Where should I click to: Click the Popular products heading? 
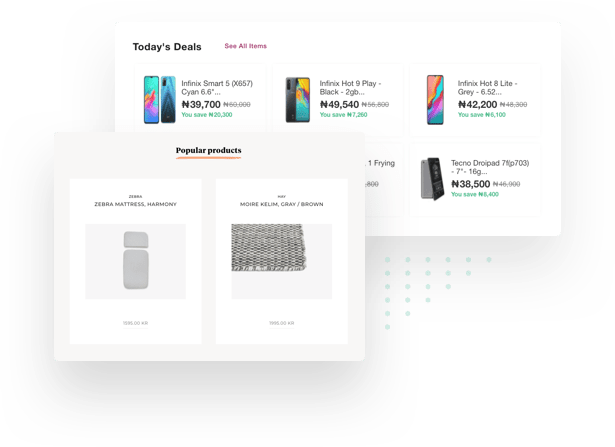tap(208, 151)
